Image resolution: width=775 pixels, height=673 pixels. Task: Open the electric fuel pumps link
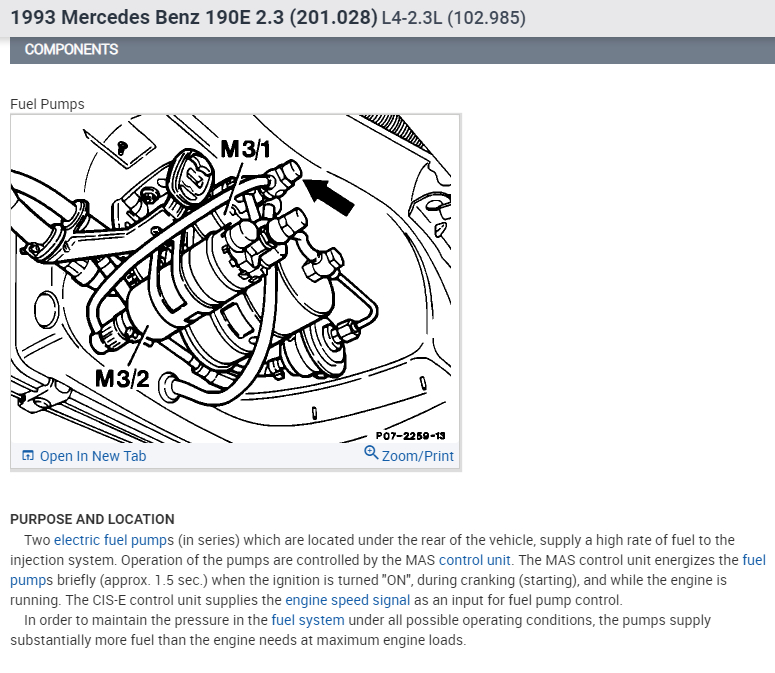[x=110, y=540]
